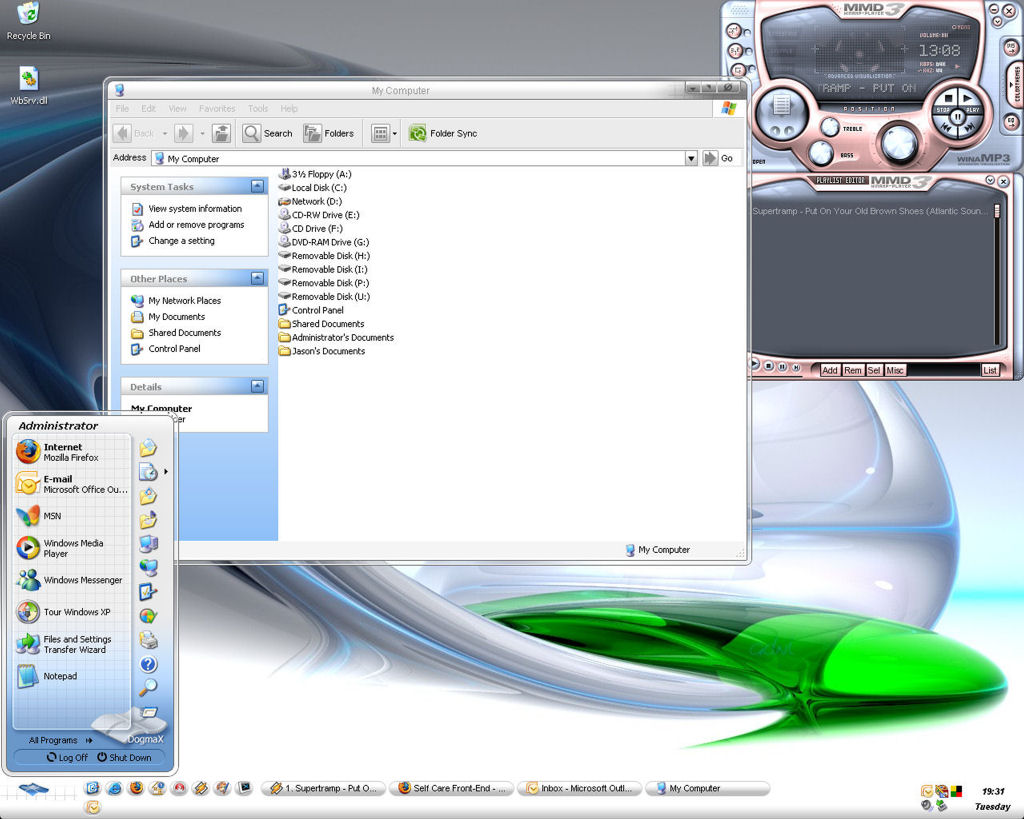
Task: Open the View menu
Action: (178, 108)
